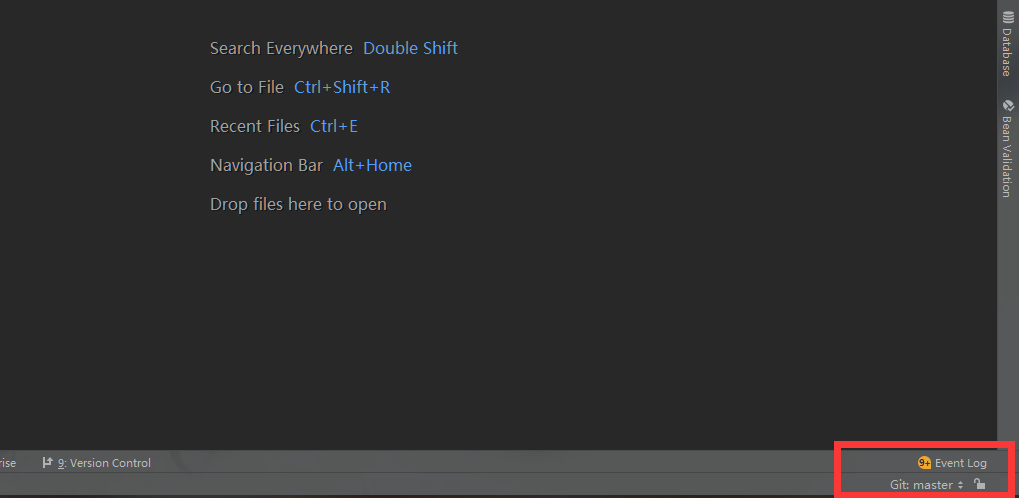The height and width of the screenshot is (498, 1019).
Task: Open the Git: master branch dropdown
Action: (x=921, y=485)
